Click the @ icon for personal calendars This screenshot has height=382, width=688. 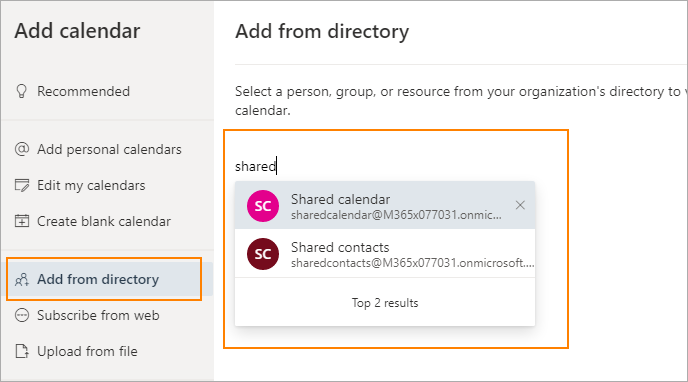coord(22,149)
